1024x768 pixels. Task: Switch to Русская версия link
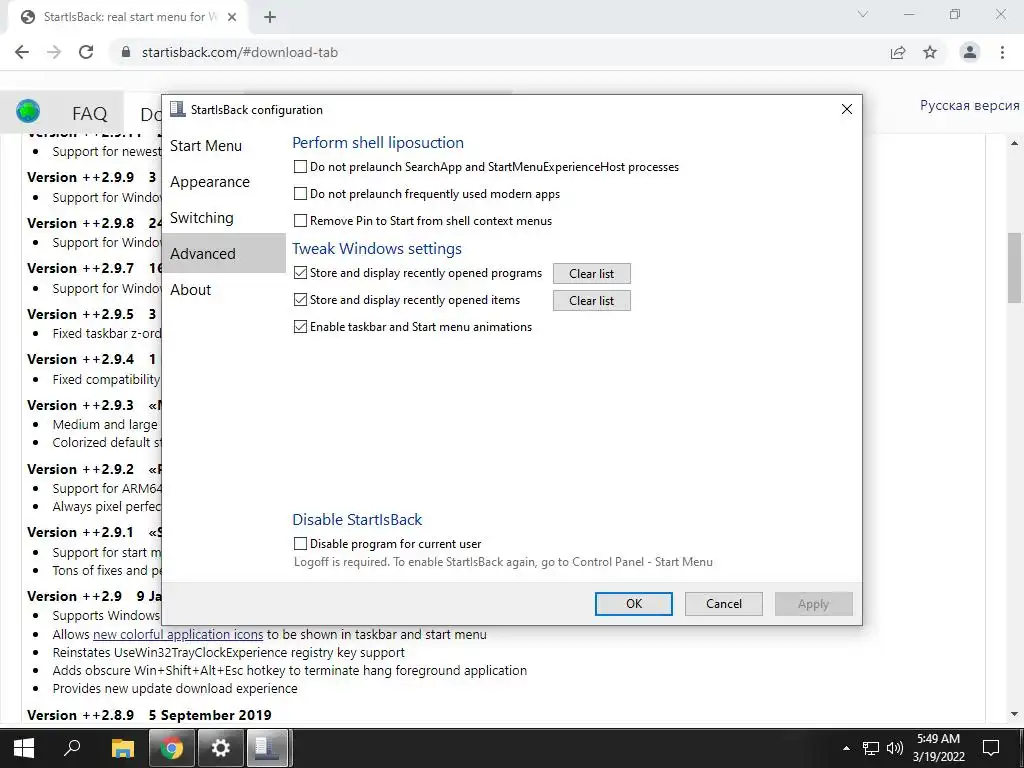969,105
